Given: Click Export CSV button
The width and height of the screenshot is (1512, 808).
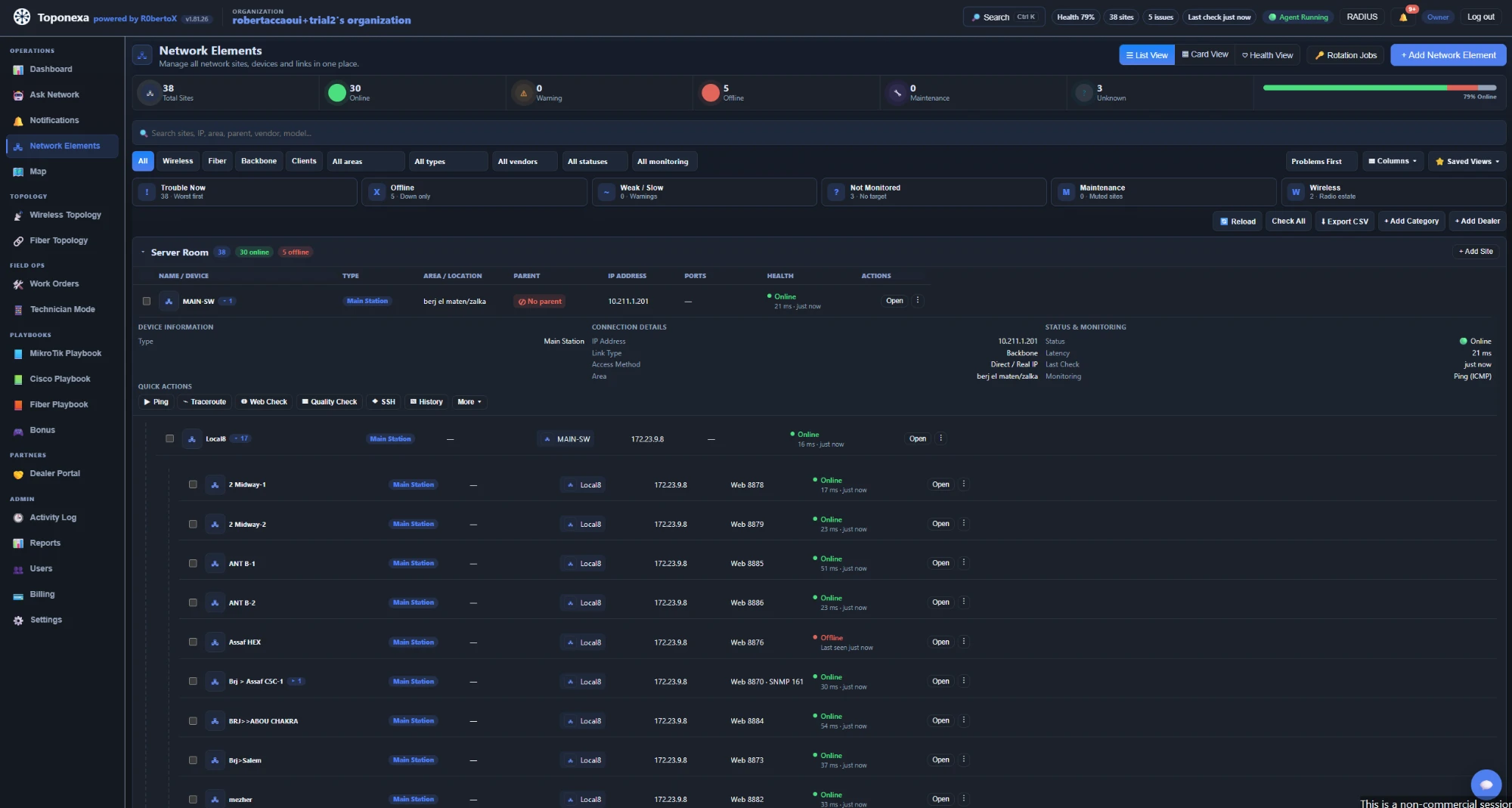Looking at the screenshot, I should pos(1344,221).
